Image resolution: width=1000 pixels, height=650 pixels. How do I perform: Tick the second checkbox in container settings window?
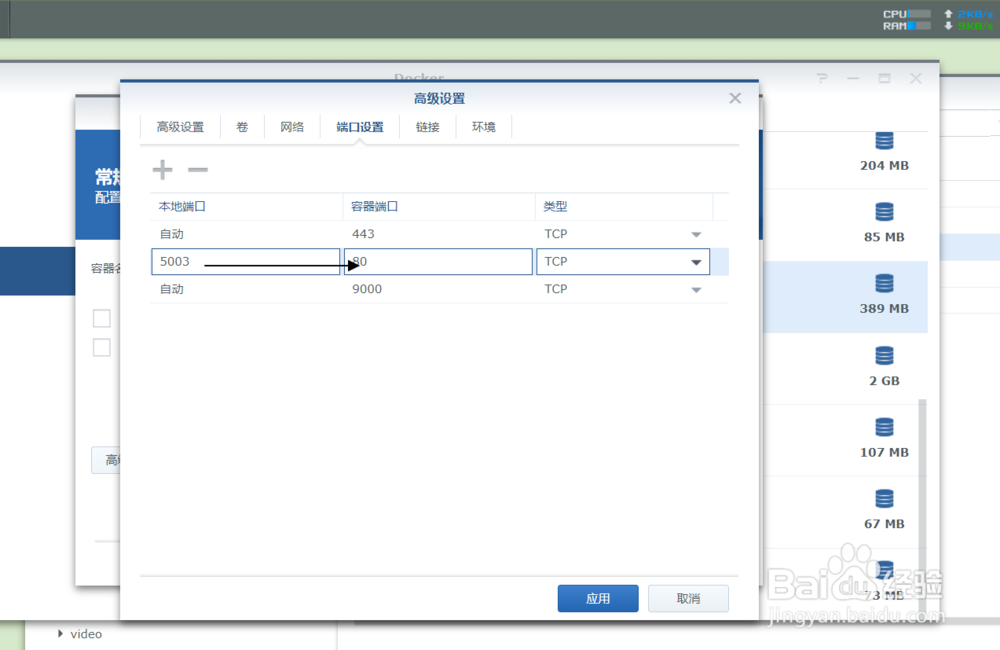tap(101, 348)
